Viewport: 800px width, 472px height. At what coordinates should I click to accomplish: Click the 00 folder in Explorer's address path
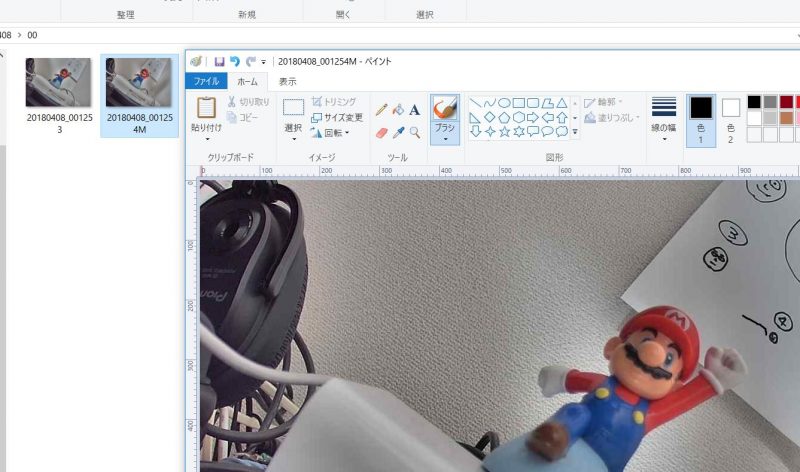[32, 35]
